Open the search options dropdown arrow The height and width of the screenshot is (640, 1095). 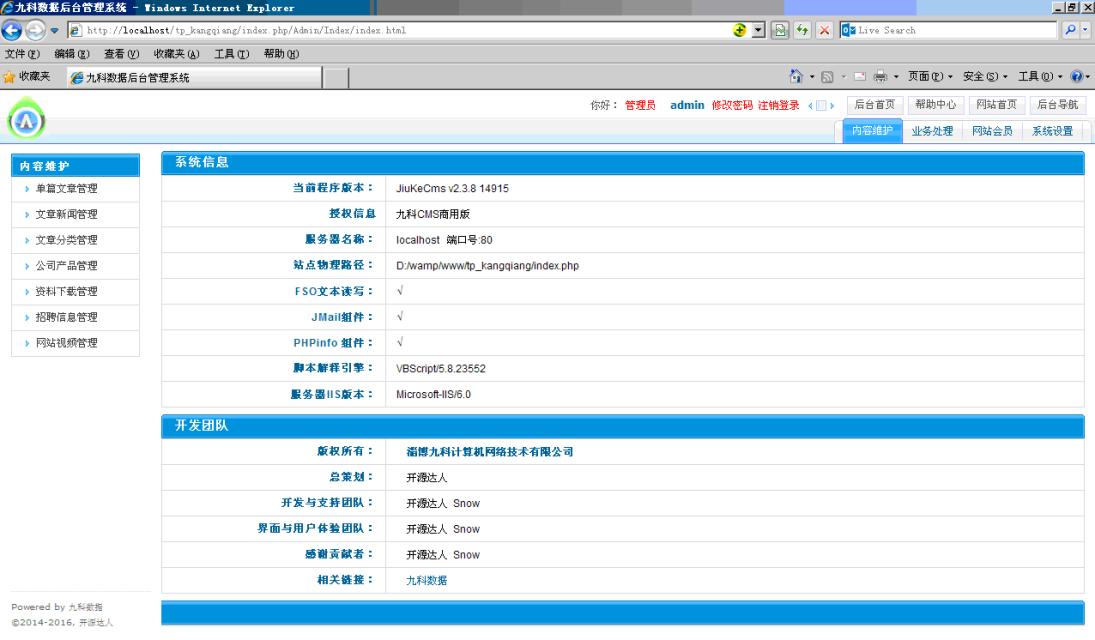pyautogui.click(x=1085, y=30)
